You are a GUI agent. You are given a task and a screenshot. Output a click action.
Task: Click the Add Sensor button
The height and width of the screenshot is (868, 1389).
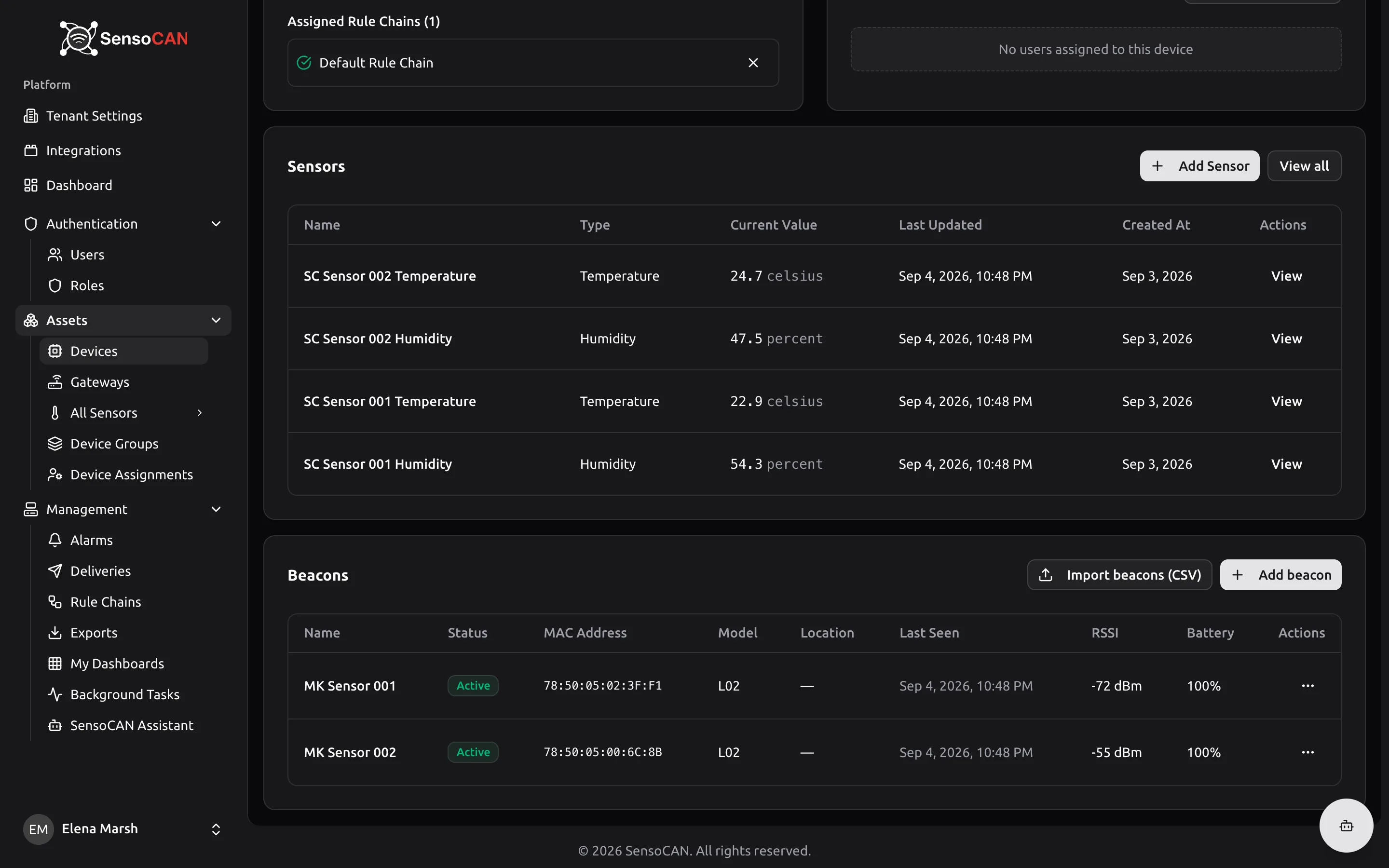point(1199,166)
